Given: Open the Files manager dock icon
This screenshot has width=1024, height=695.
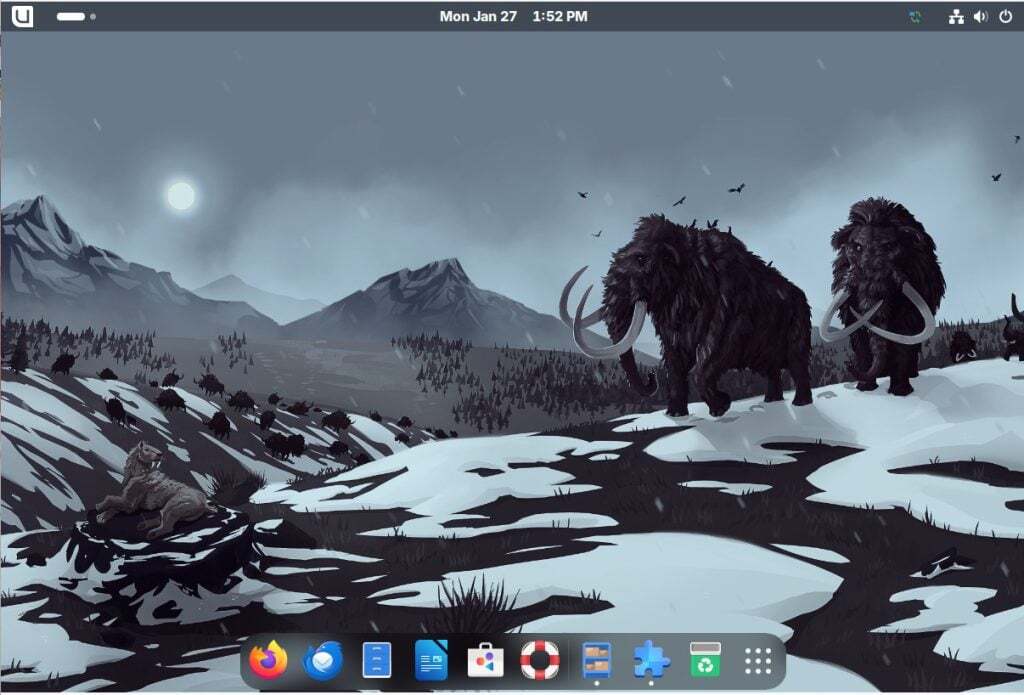Looking at the screenshot, I should pyautogui.click(x=377, y=660).
